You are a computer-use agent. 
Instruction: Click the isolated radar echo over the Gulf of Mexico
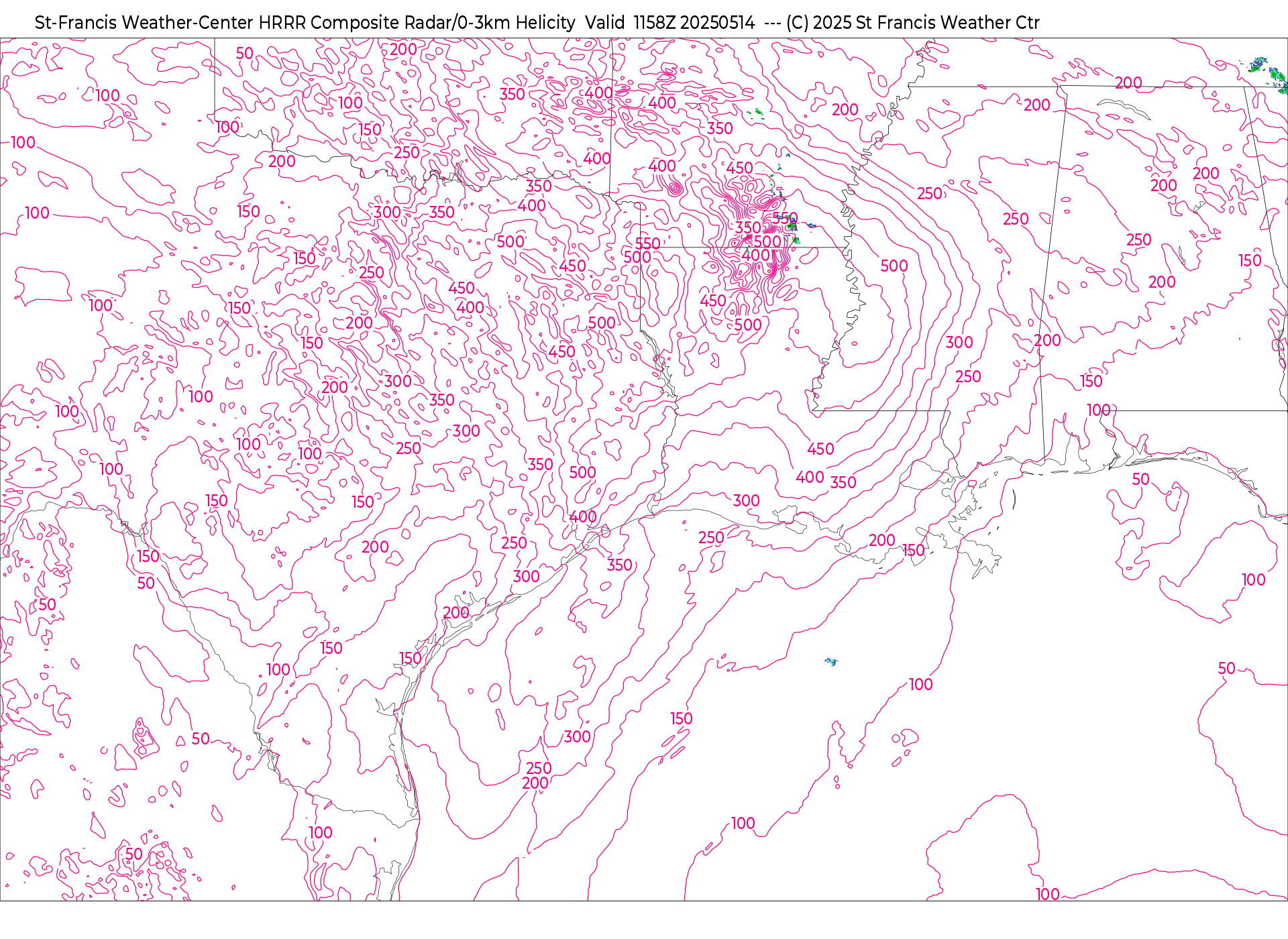click(x=831, y=662)
